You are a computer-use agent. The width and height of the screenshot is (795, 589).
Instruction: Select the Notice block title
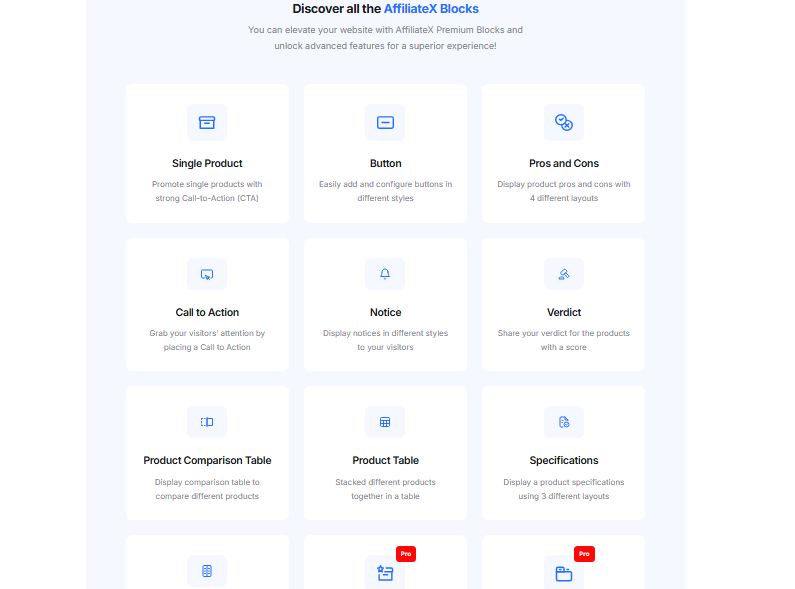click(385, 312)
